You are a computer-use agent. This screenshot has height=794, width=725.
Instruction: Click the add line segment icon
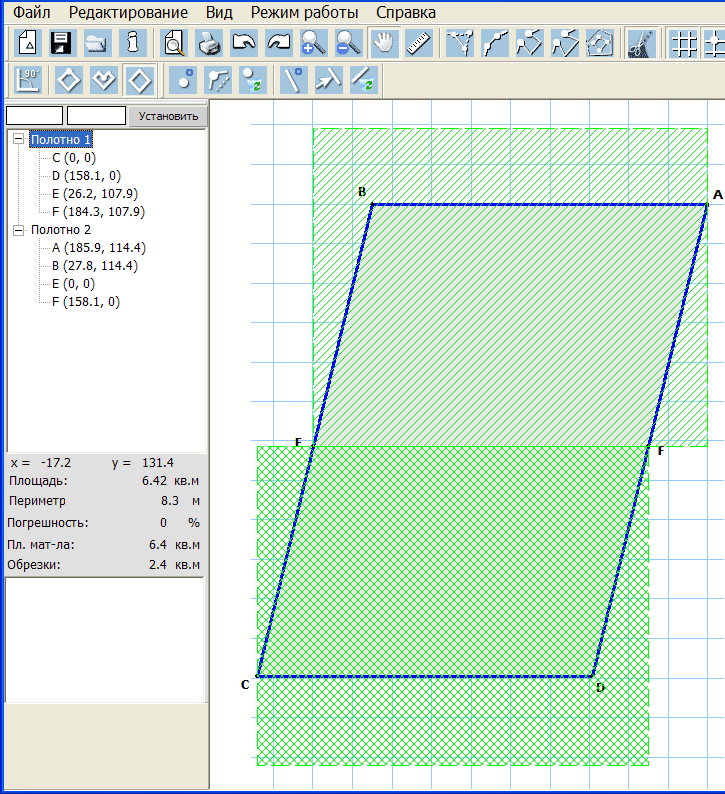point(294,80)
